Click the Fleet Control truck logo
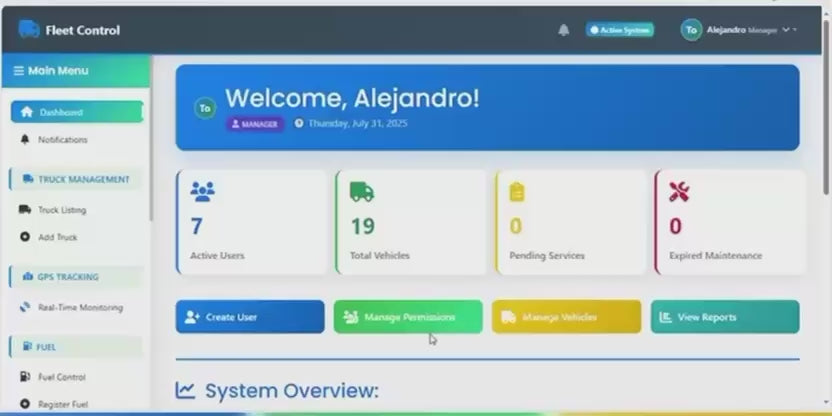Screen dimensions: 832x416 [29, 30]
